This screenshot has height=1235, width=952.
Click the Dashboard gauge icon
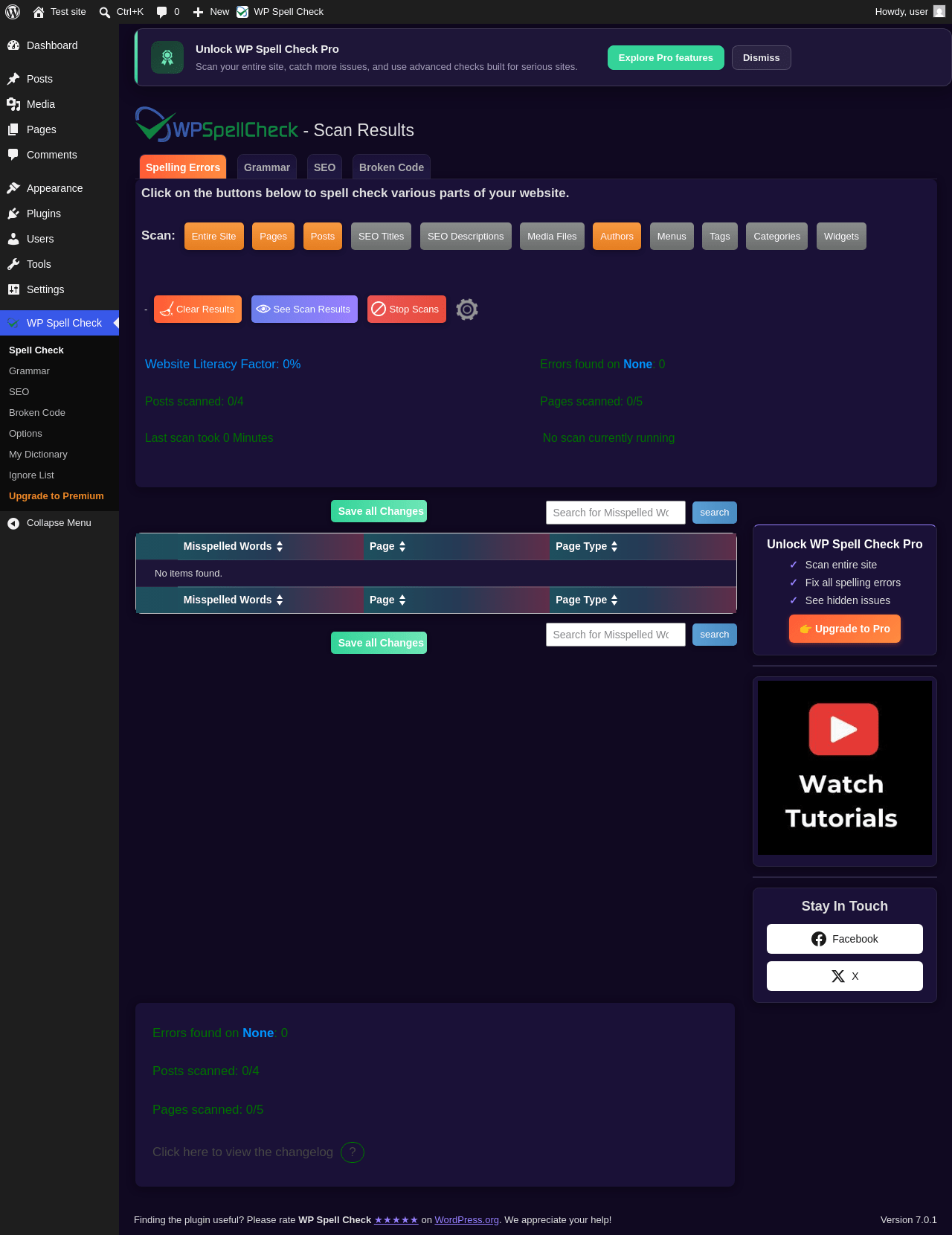coord(13,45)
